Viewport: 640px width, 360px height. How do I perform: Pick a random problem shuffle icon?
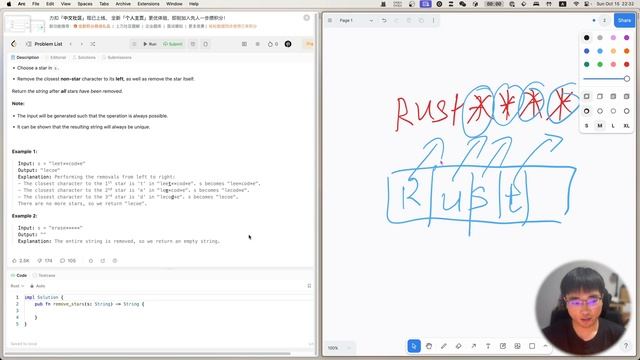93,44
